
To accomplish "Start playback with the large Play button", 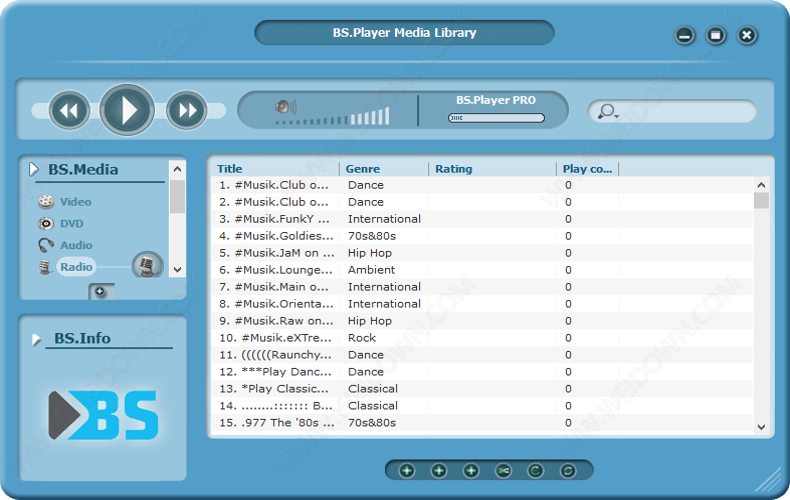I will tap(127, 110).
